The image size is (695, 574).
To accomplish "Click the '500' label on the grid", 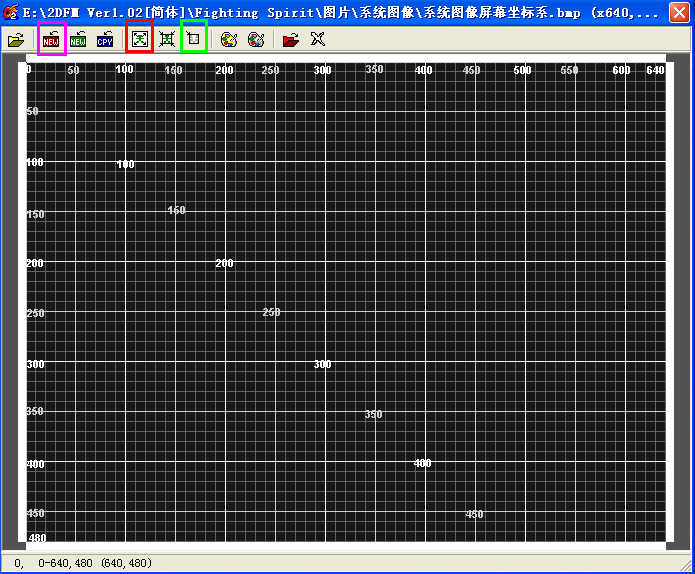I will point(522,70).
